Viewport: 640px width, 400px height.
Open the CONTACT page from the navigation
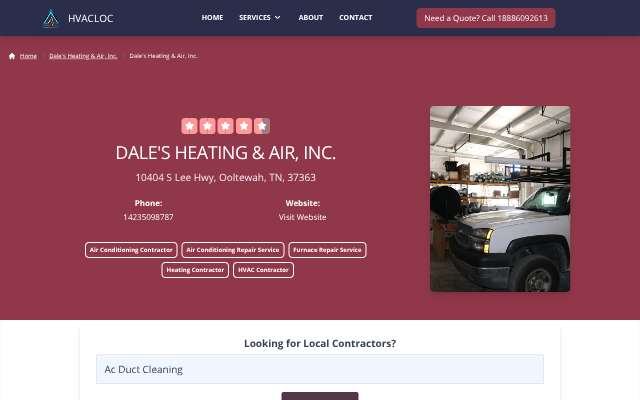356,18
